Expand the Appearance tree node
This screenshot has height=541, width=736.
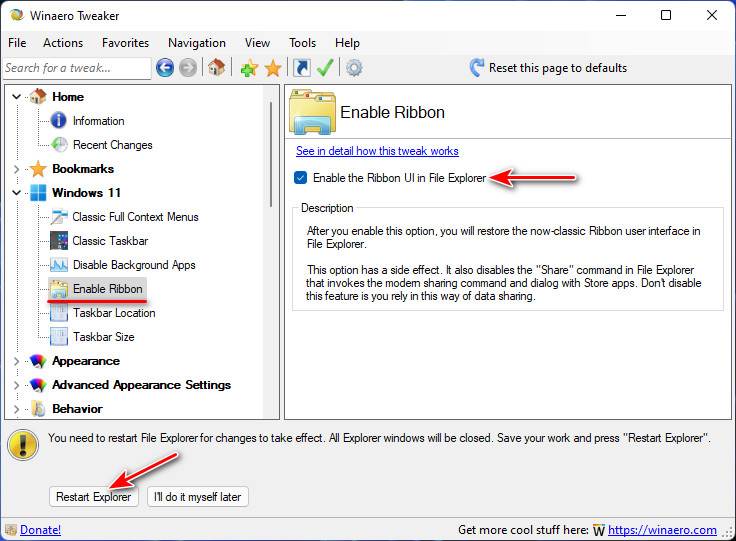pyautogui.click(x=16, y=361)
